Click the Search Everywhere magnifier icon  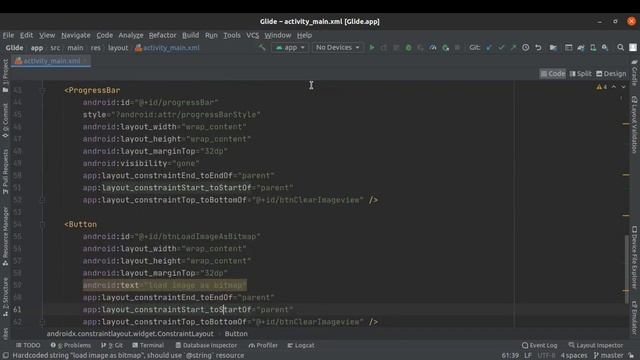(620, 48)
